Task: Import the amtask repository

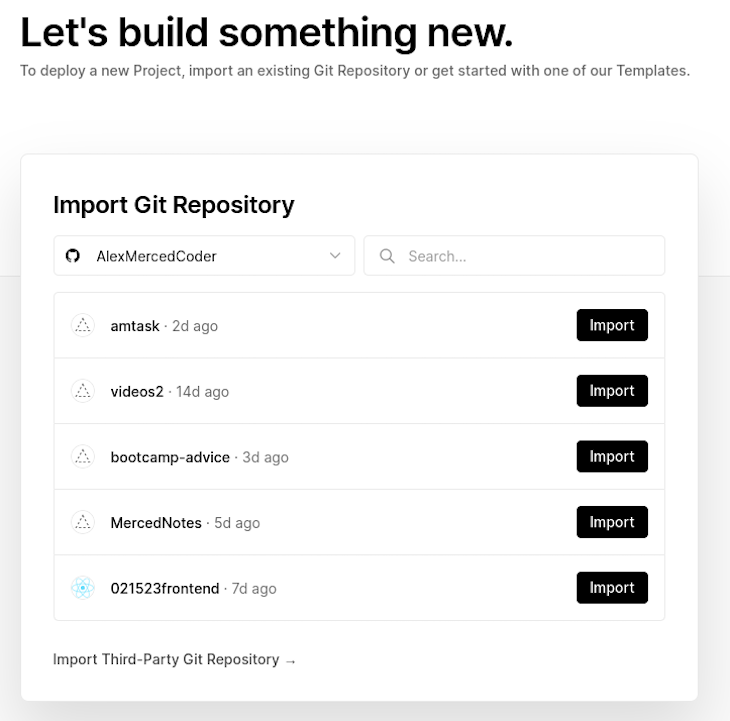Action: [x=612, y=325]
